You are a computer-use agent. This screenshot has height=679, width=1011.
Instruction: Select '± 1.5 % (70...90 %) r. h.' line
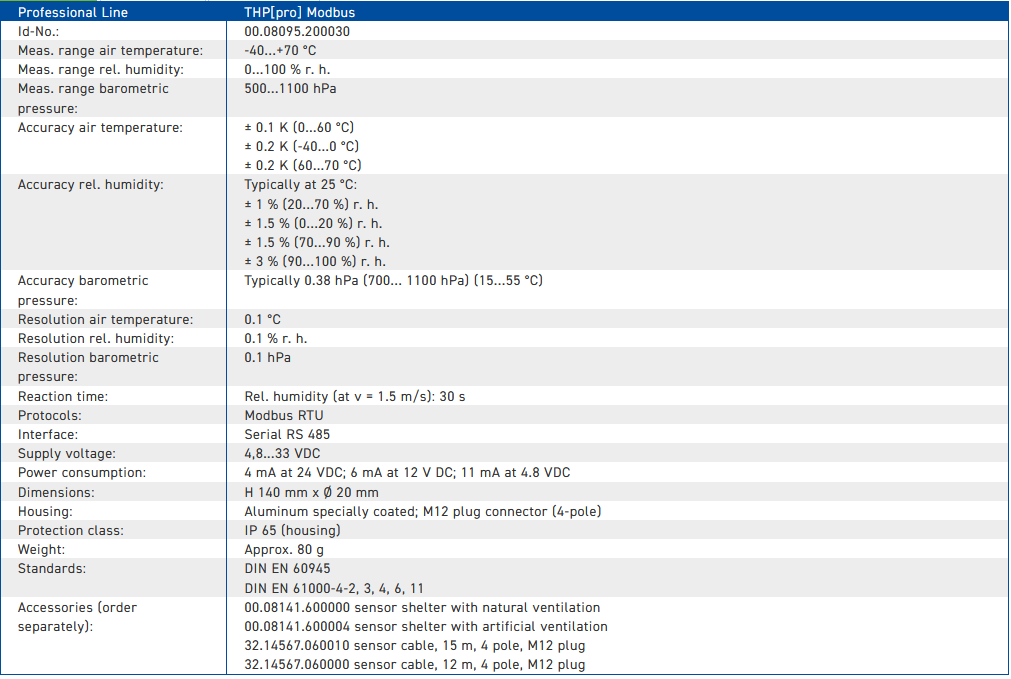317,242
